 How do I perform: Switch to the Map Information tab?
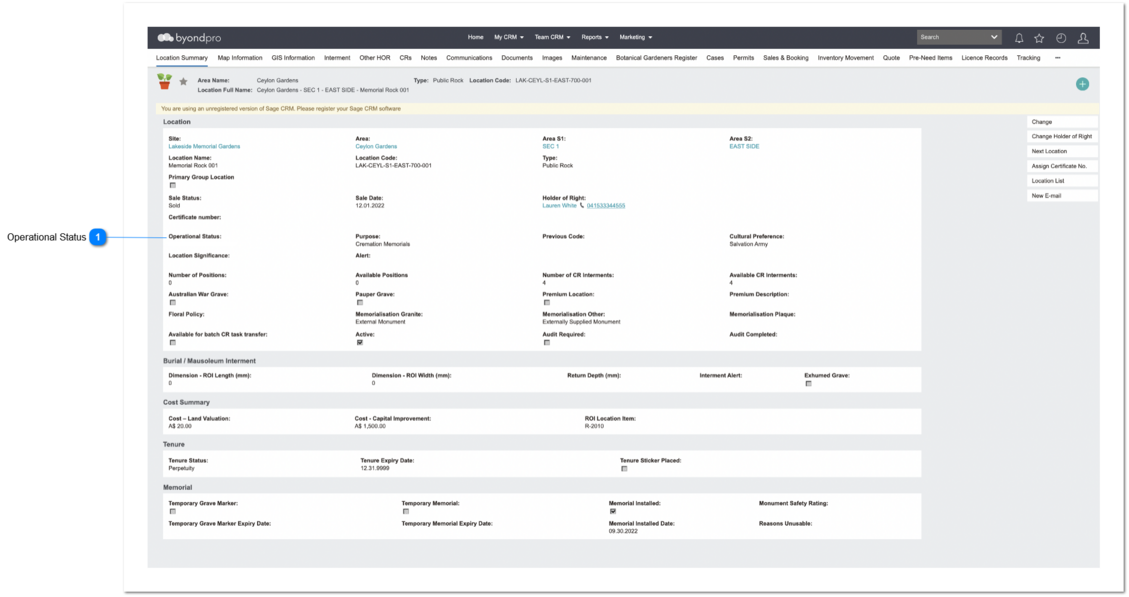[x=240, y=58]
